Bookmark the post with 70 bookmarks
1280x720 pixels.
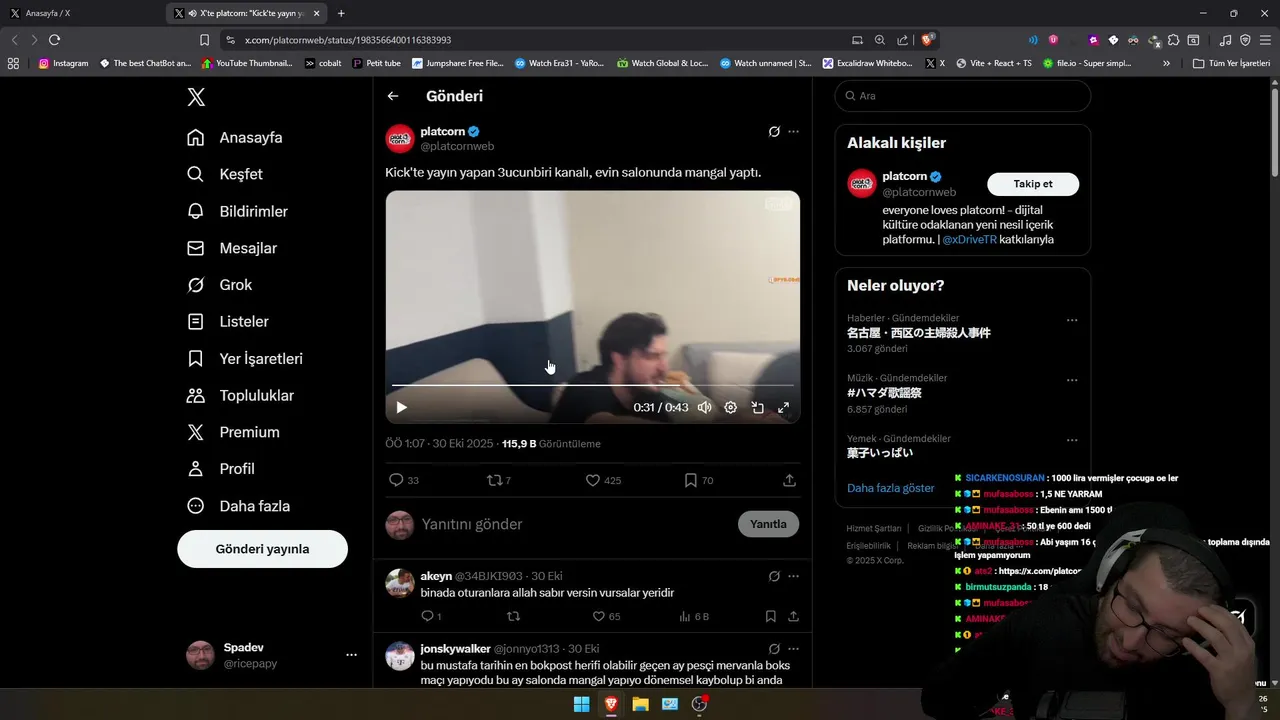tap(690, 480)
